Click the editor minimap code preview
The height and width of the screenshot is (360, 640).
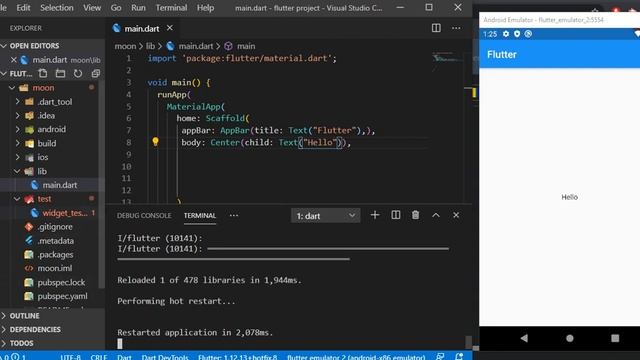tap(447, 58)
